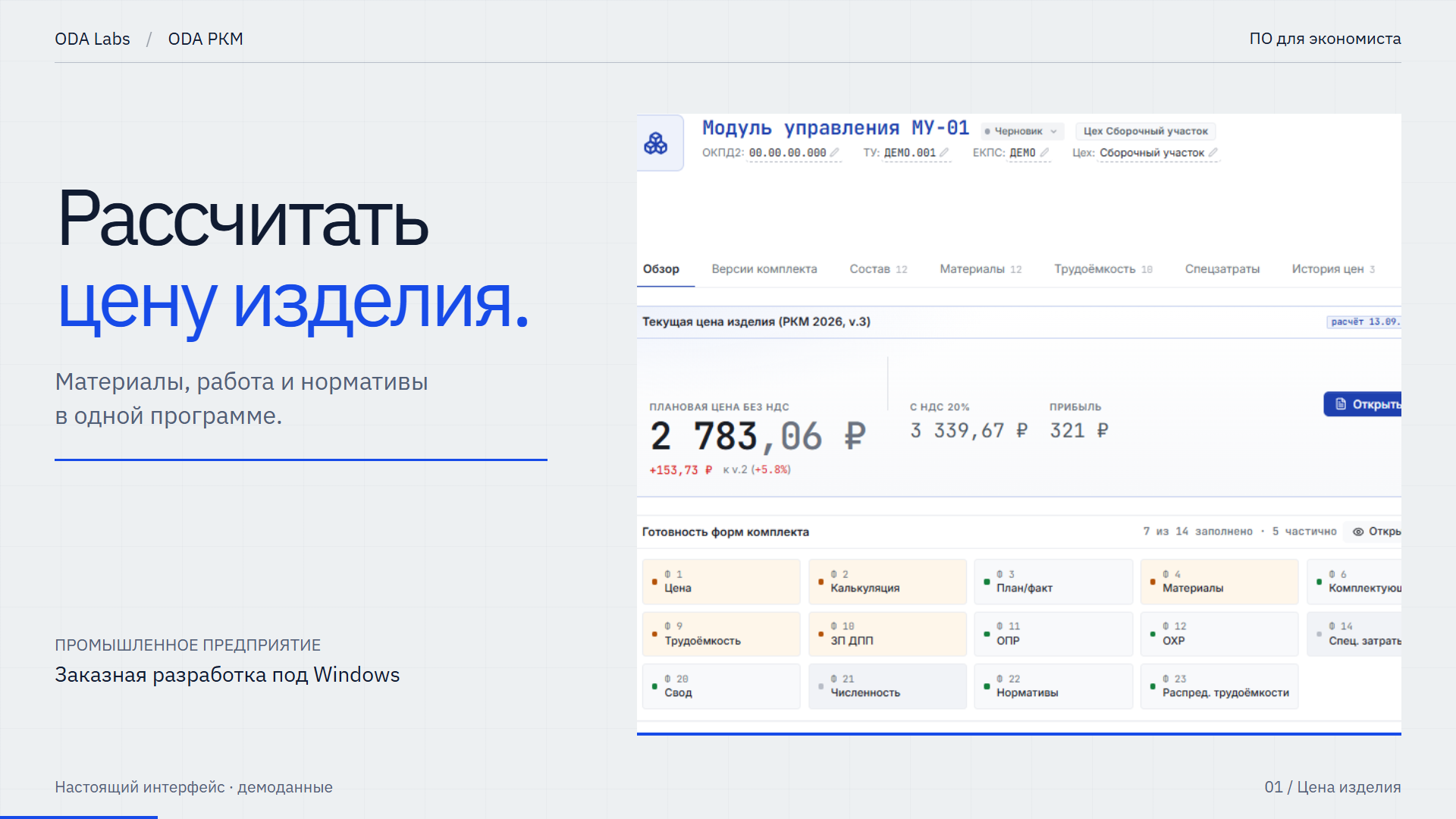Click the pencil icon next to ОКПД2 code
This screenshot has width=1456, height=819.
834,152
